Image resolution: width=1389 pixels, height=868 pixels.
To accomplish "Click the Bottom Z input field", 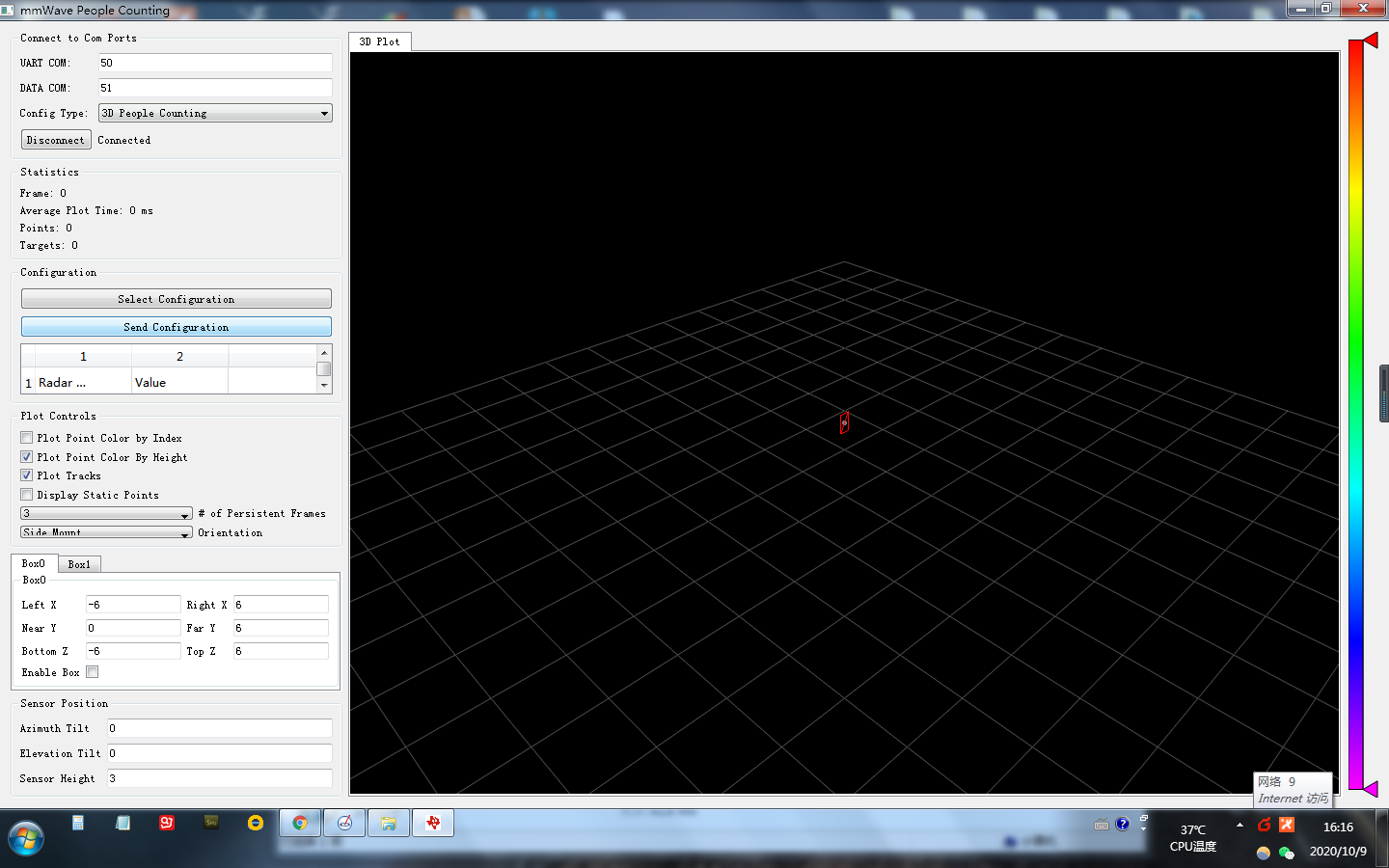I will (133, 651).
